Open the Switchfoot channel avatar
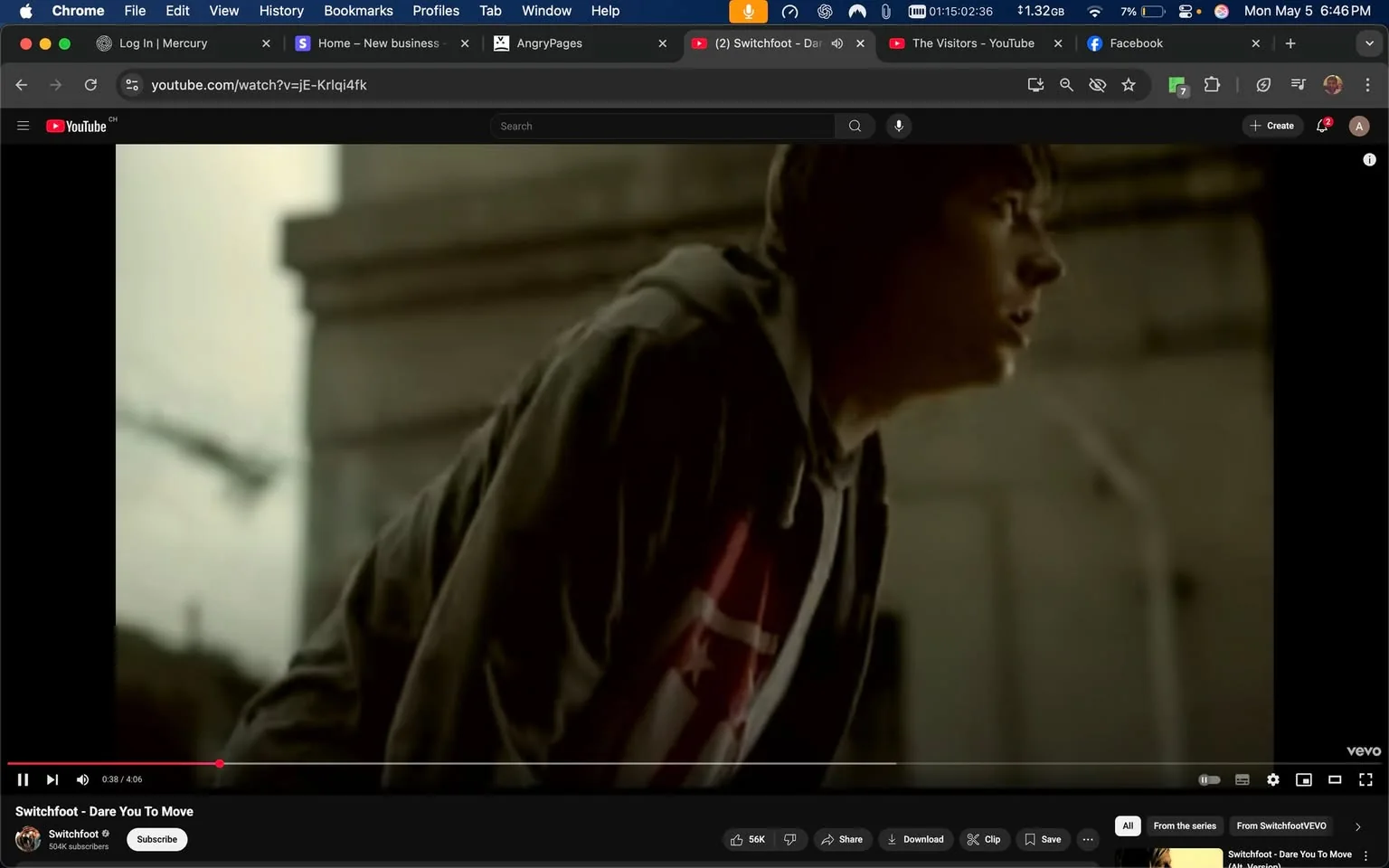 (x=28, y=839)
